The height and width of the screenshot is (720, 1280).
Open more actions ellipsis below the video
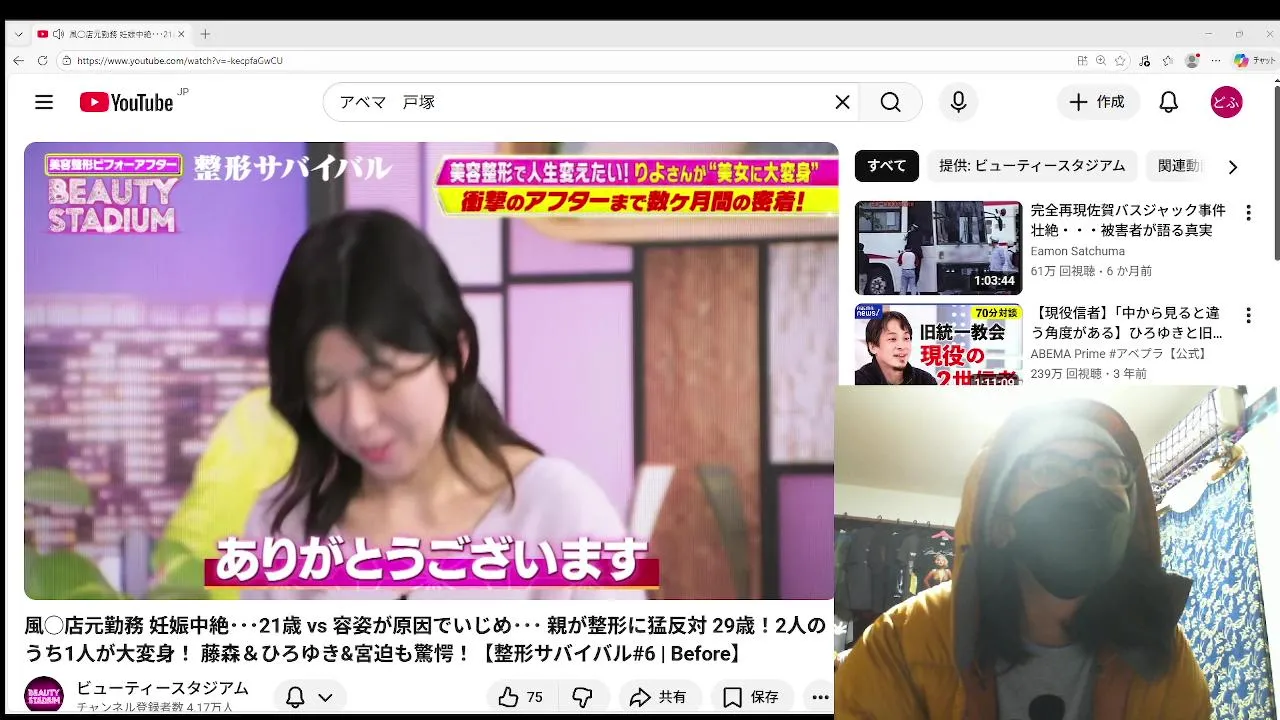pos(820,697)
